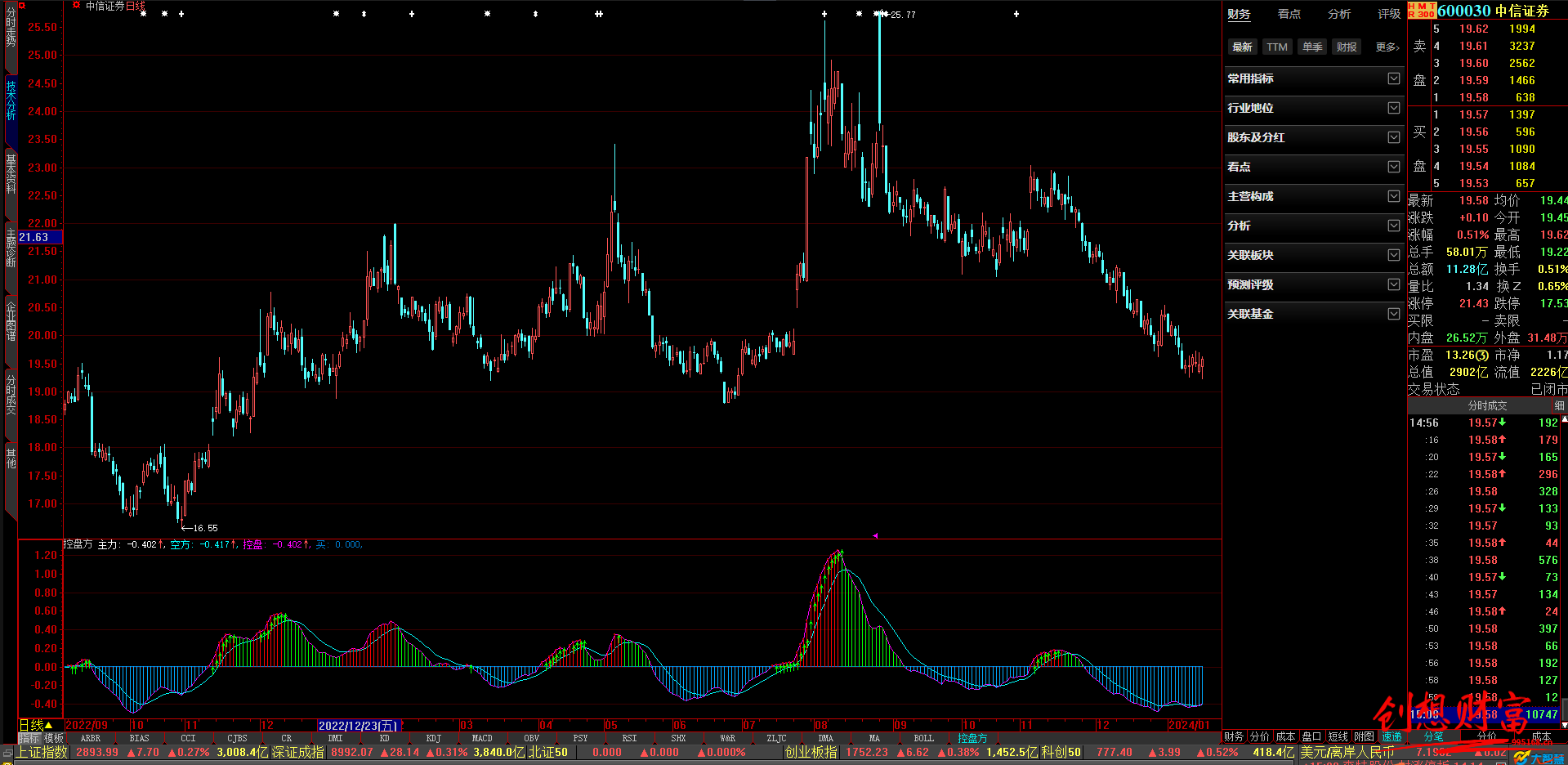The width and height of the screenshot is (1568, 765).
Task: Open the 日线 period dropdown
Action: [x=36, y=725]
